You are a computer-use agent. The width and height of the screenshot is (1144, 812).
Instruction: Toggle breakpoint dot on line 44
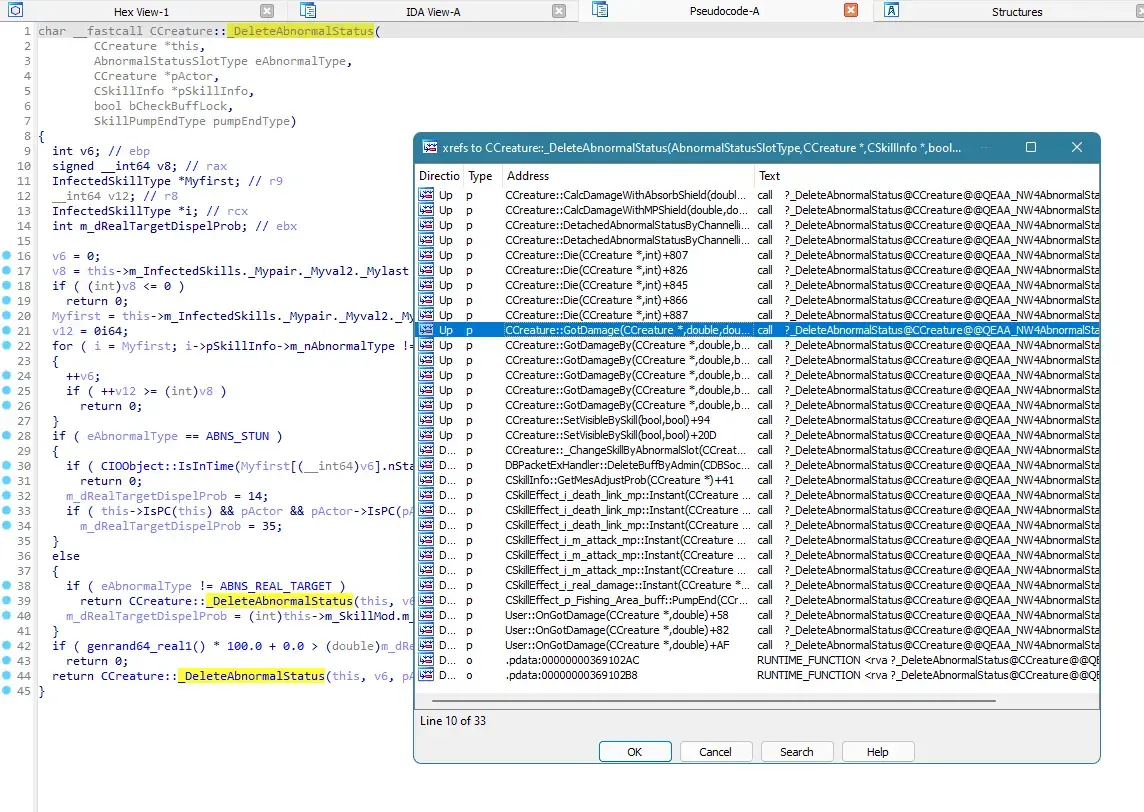tap(7, 676)
